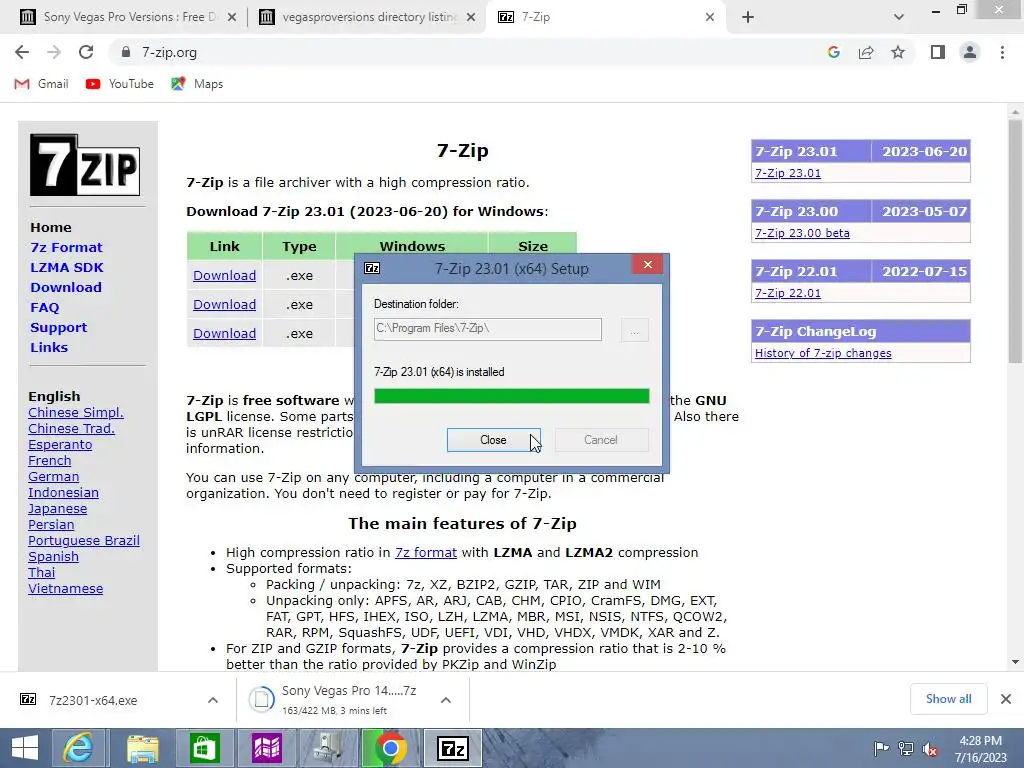Click Close in the 7-Zip Setup dialog

coord(494,440)
